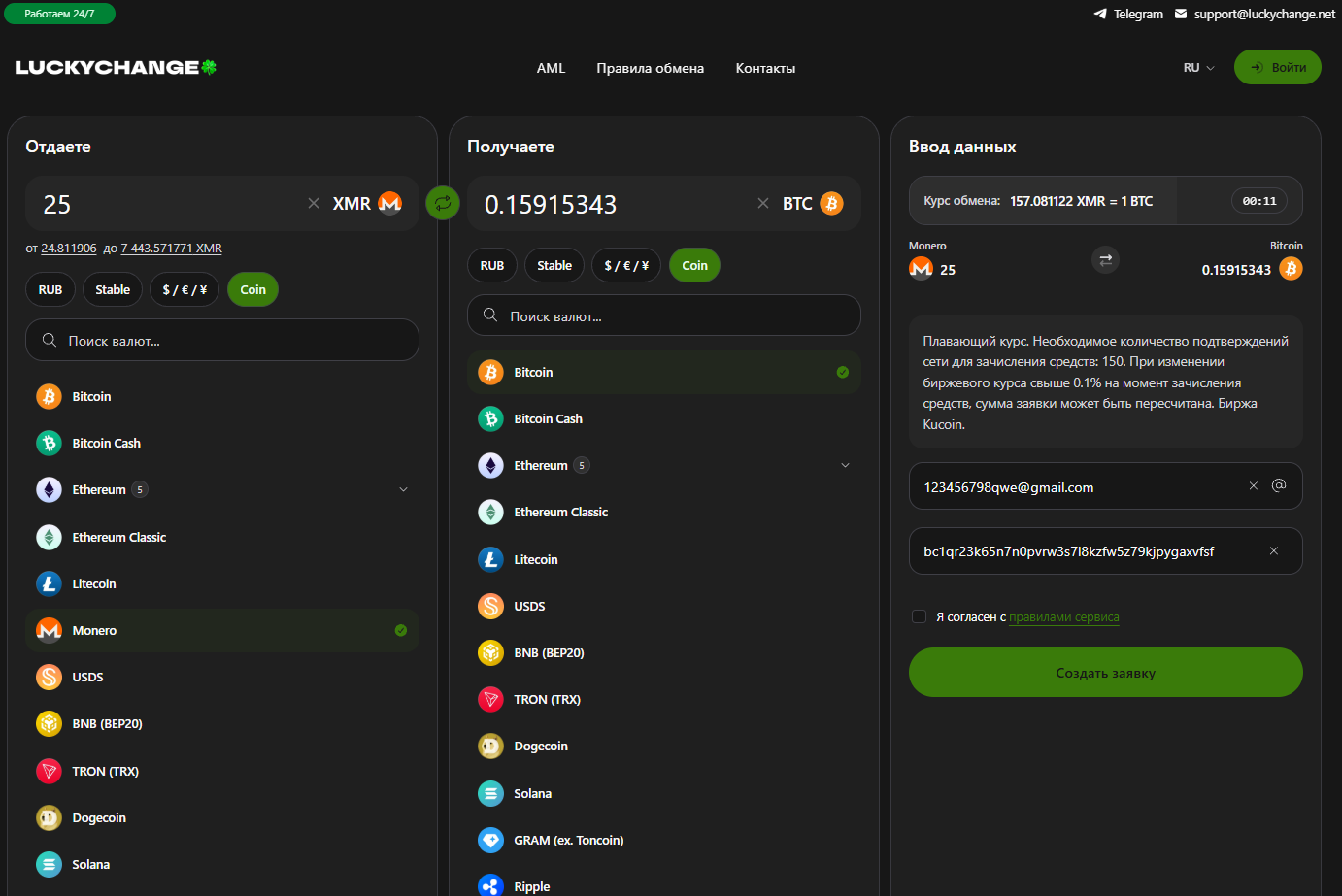Clear the give amount of 25

[314, 203]
